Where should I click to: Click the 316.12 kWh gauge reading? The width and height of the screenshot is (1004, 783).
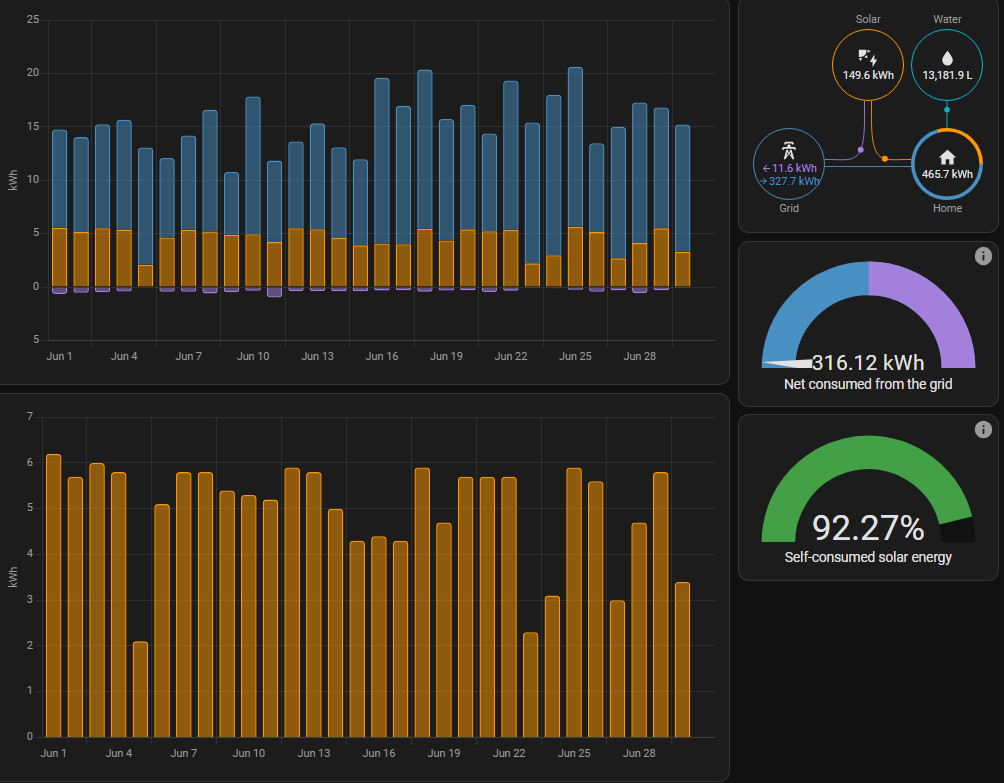pos(867,363)
